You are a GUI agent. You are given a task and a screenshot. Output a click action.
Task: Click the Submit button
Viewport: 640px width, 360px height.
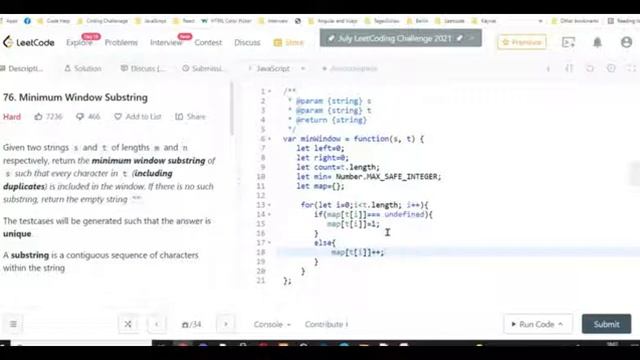[606, 324]
